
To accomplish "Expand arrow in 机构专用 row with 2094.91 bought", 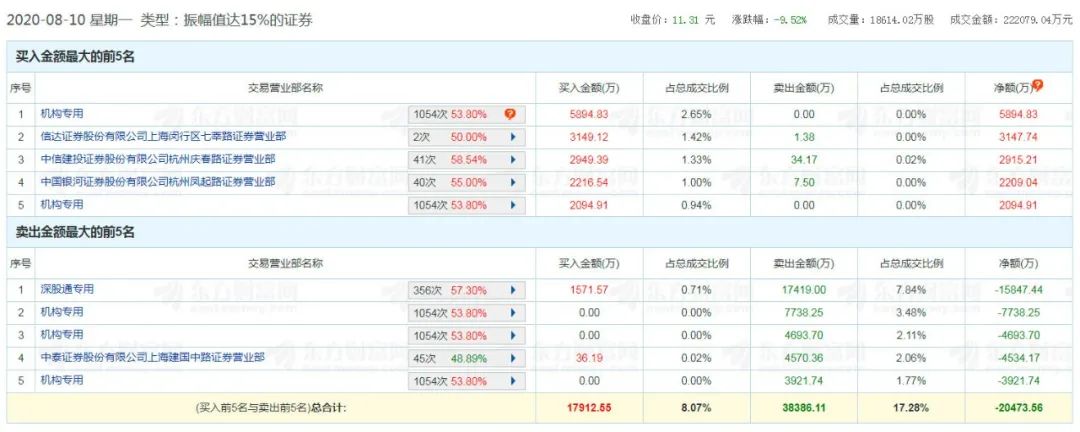I will pyautogui.click(x=513, y=205).
